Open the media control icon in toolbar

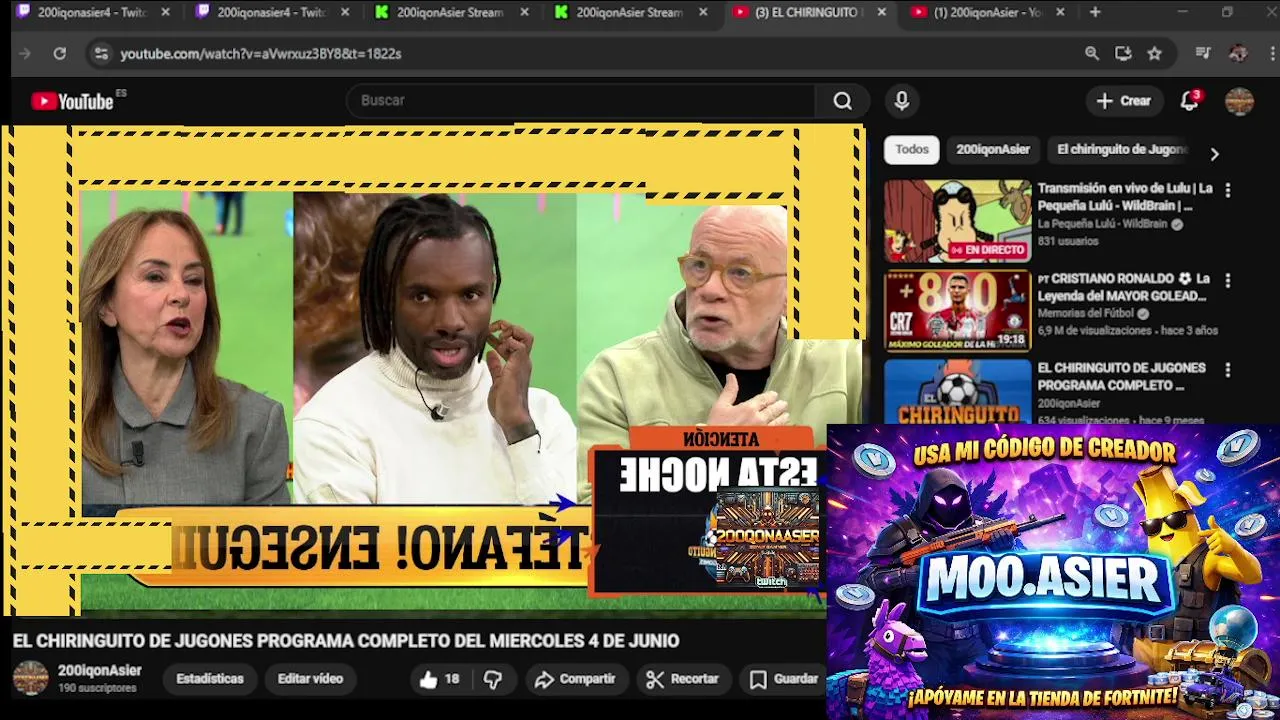pyautogui.click(x=1203, y=54)
